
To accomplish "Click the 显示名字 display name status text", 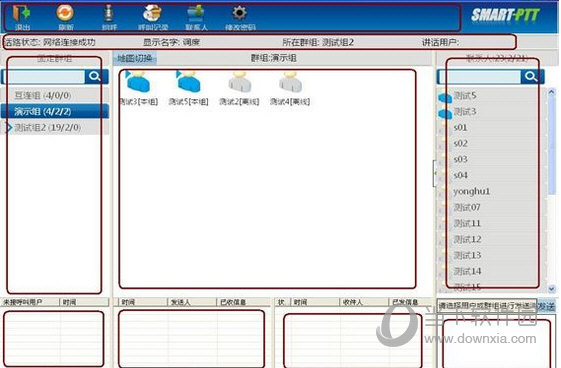I will 171,42.
